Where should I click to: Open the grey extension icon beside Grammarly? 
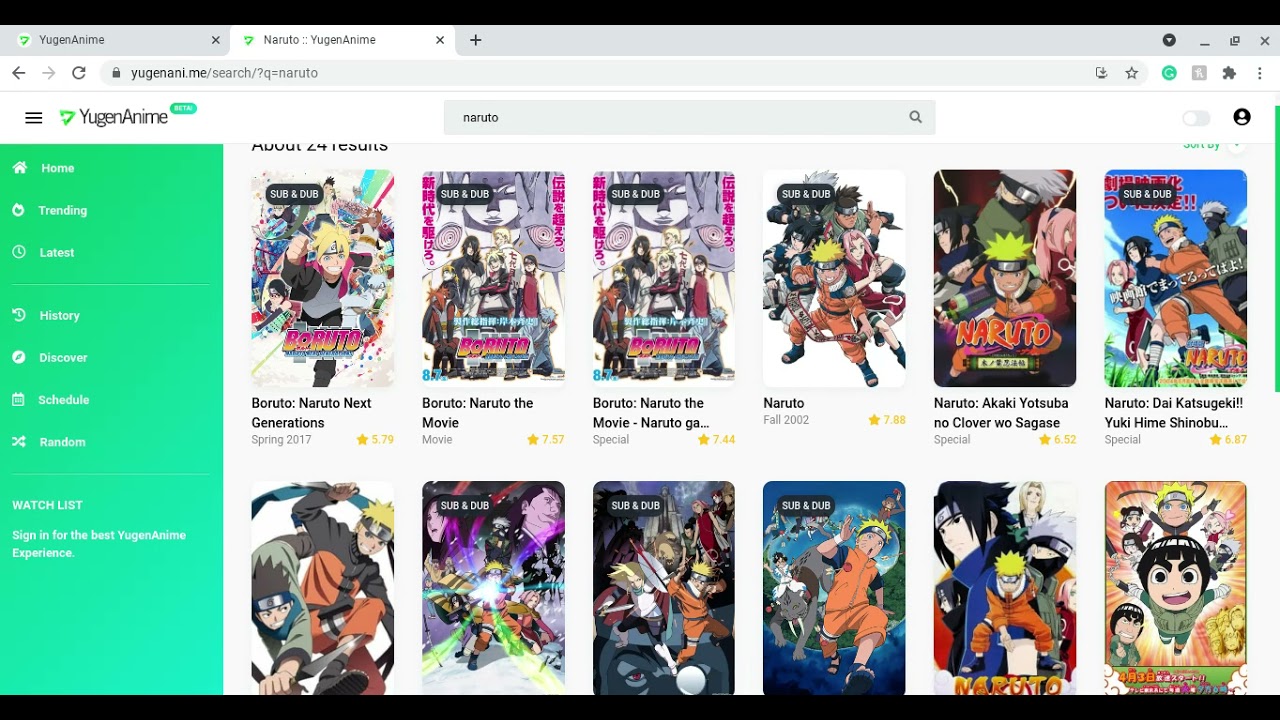(x=1199, y=73)
